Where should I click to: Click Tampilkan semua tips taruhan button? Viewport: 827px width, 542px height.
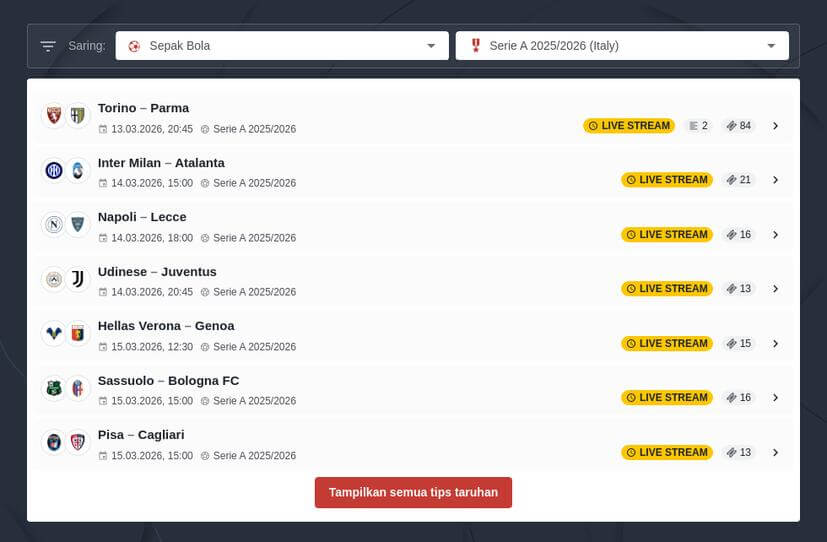[413, 493]
